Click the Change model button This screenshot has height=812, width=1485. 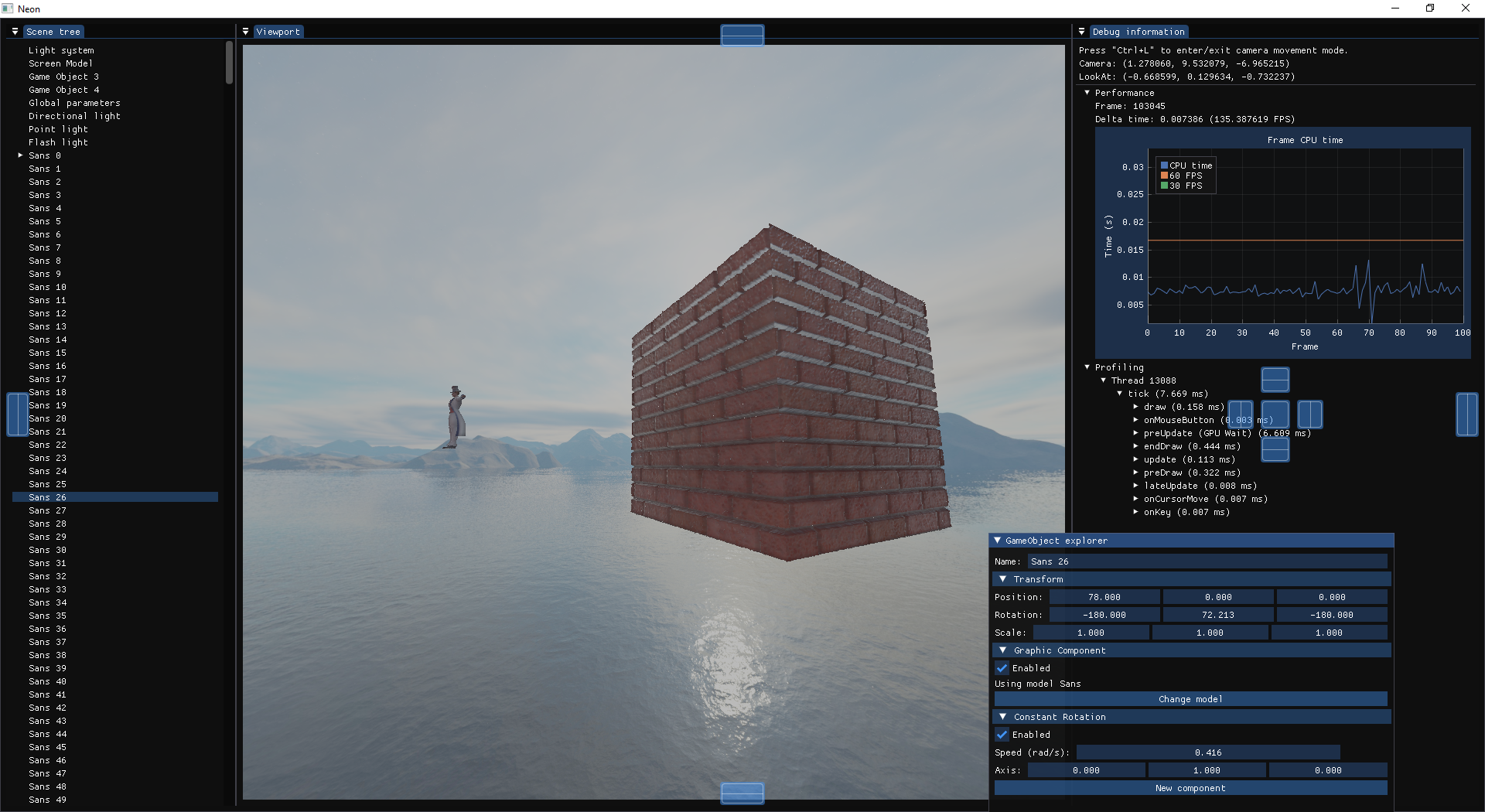point(1190,698)
